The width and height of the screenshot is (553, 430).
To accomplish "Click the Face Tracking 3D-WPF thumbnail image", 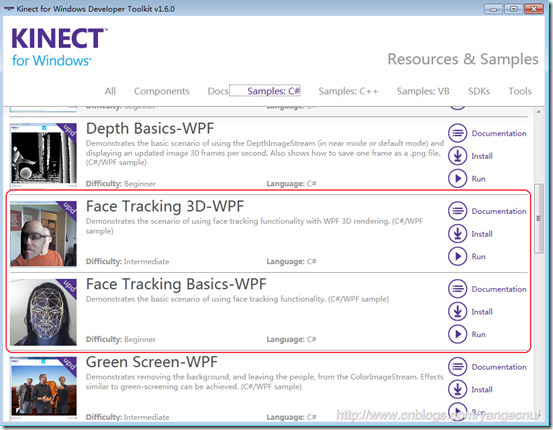I will [43, 234].
